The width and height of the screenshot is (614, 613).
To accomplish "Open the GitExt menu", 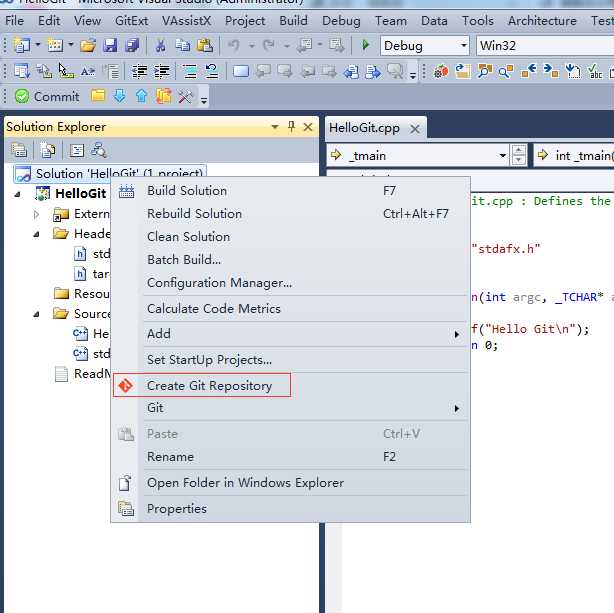I will (x=132, y=20).
